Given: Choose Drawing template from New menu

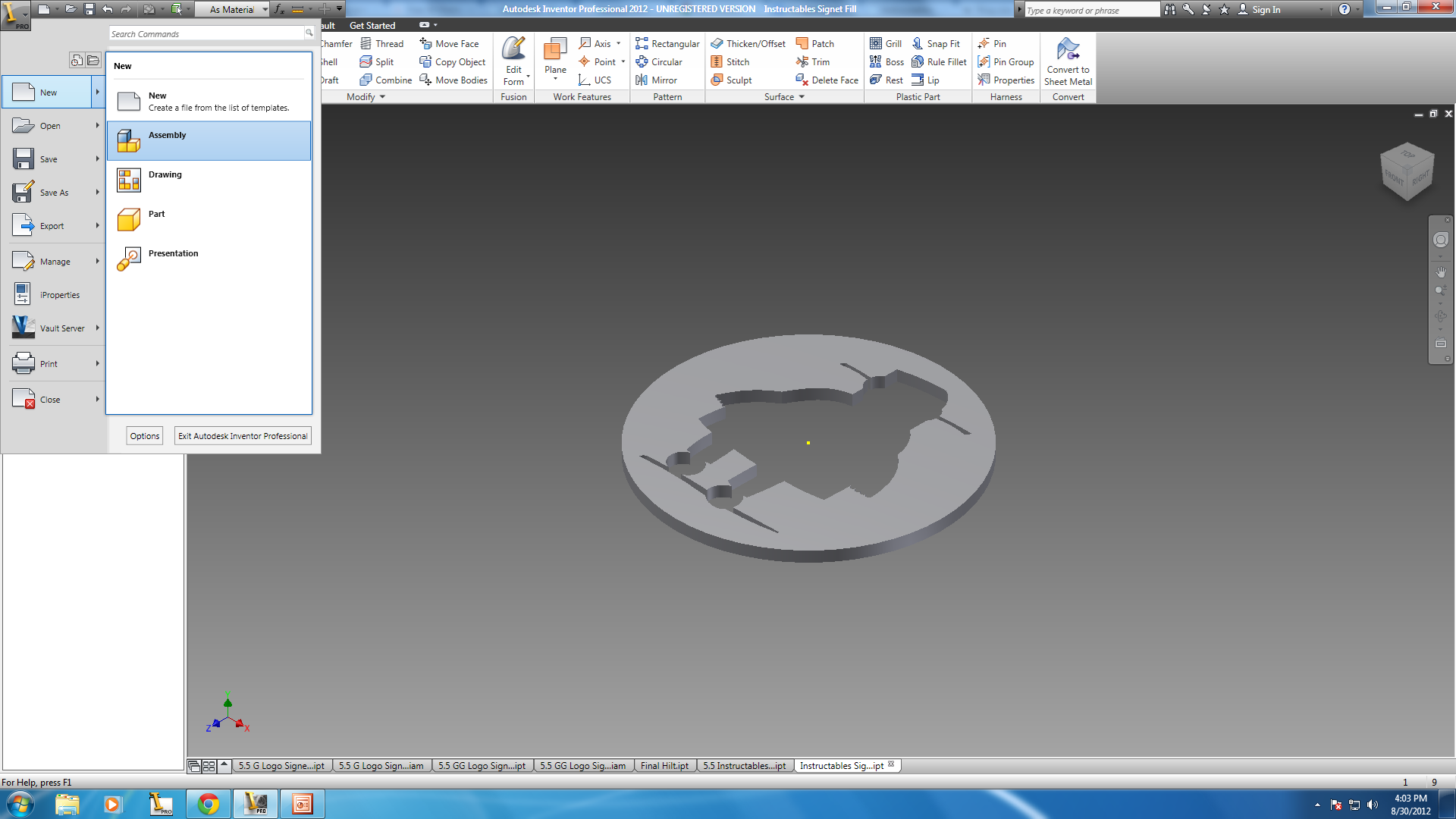Looking at the screenshot, I should [x=209, y=180].
